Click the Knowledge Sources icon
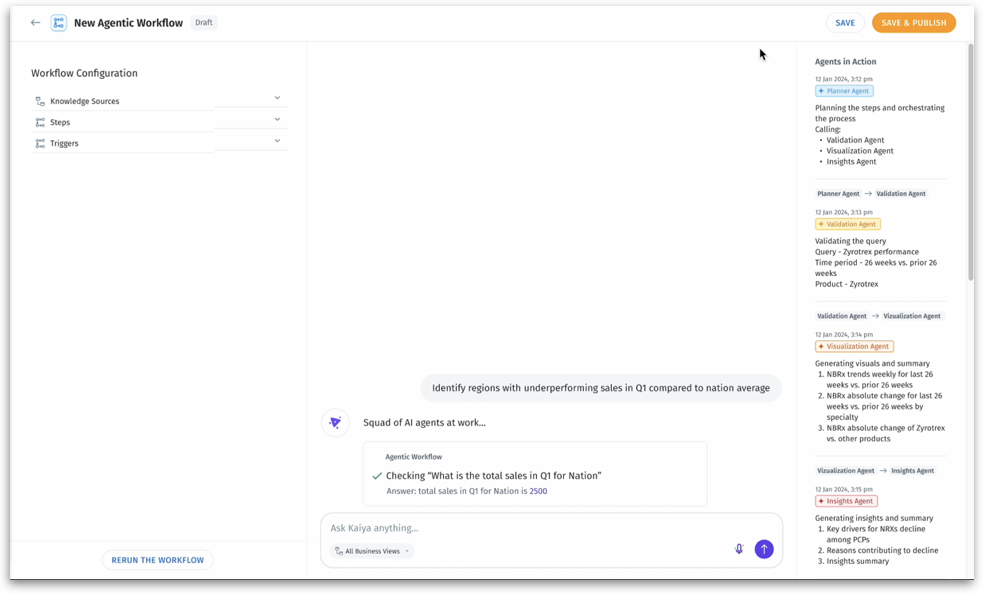The image size is (984, 594). [40, 101]
